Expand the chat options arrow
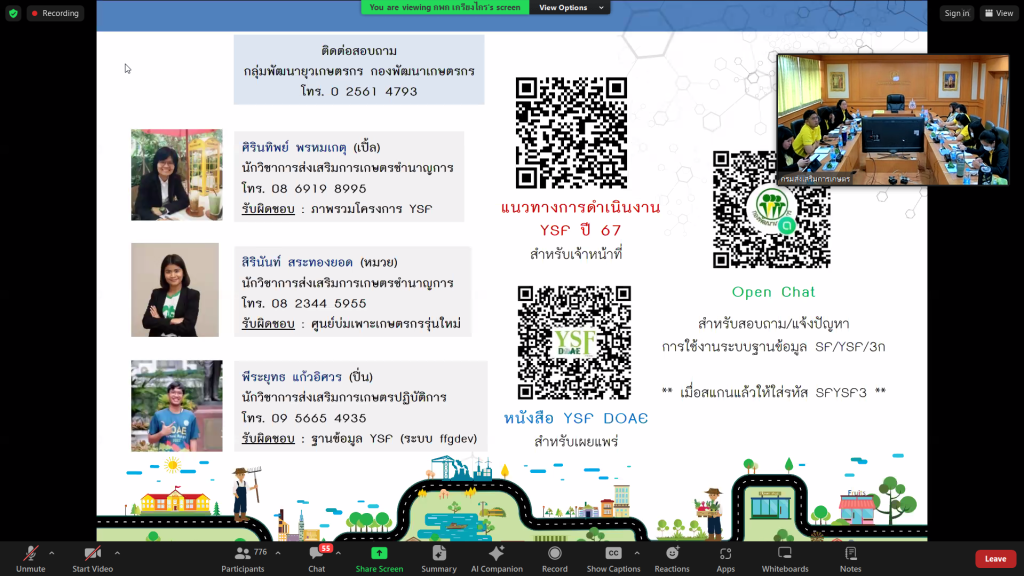This screenshot has height=576, width=1024. pyautogui.click(x=338, y=553)
